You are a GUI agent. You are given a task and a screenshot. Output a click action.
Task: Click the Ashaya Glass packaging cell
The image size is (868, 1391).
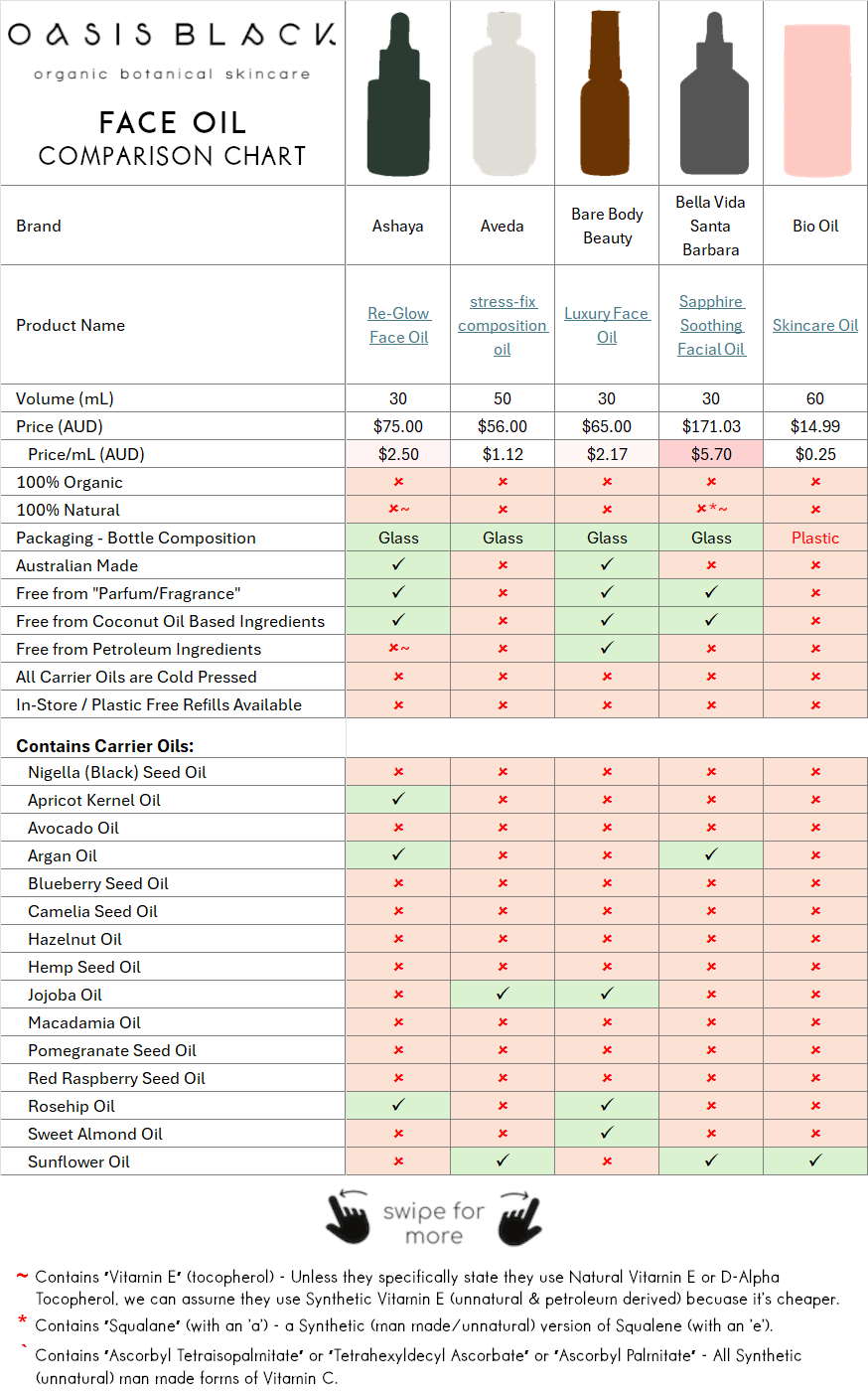pyautogui.click(x=398, y=538)
